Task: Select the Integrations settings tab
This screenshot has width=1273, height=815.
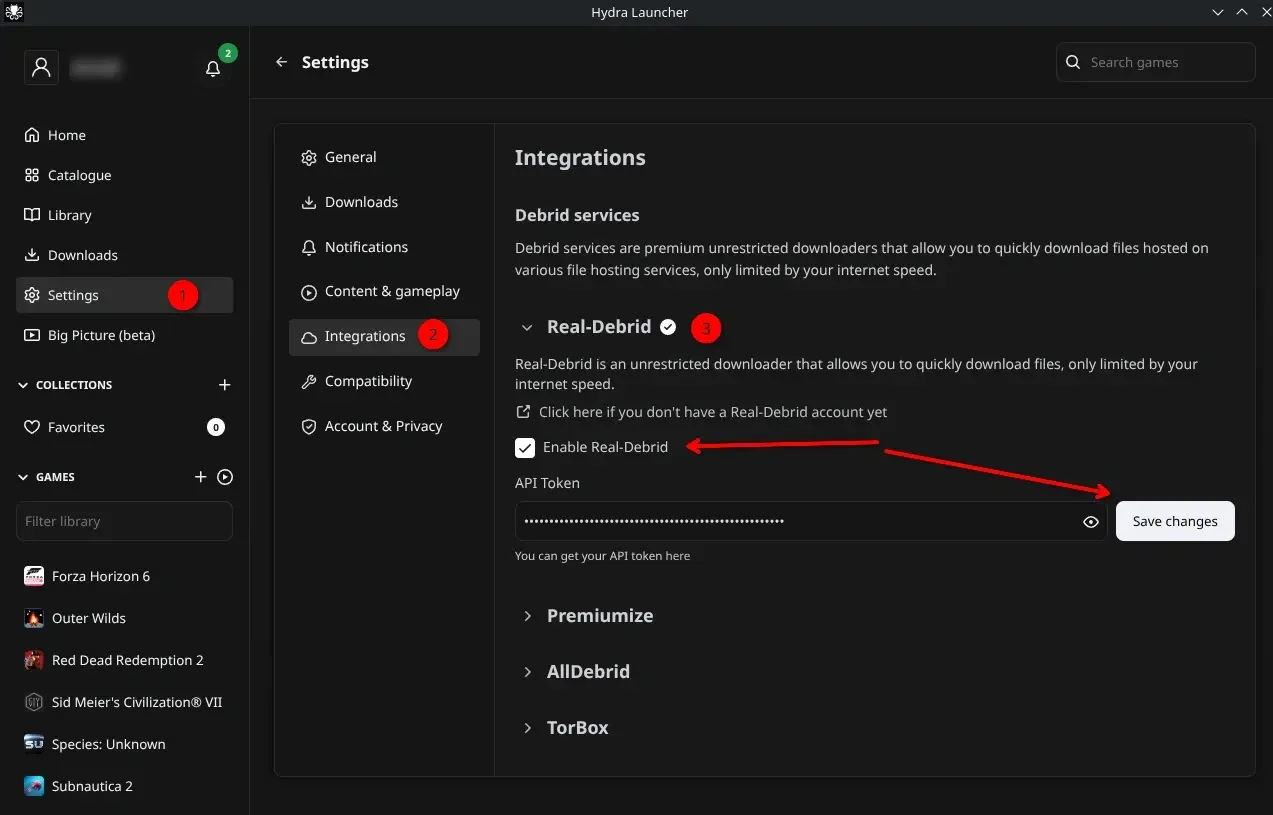Action: [384, 337]
